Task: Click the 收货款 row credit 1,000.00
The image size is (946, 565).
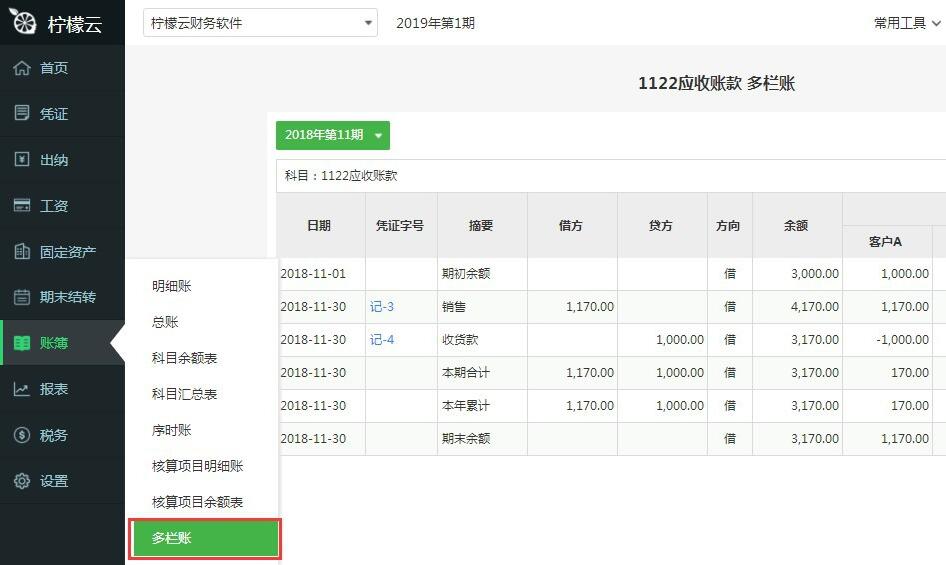Action: point(662,340)
